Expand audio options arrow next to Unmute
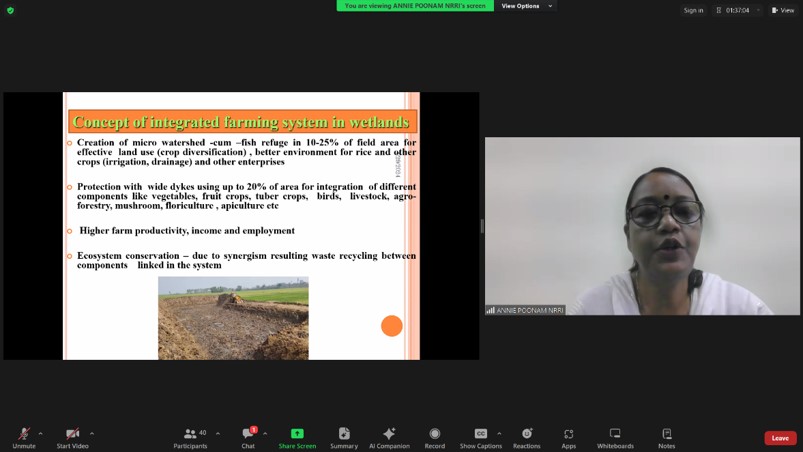The height and width of the screenshot is (452, 803). tap(40, 433)
